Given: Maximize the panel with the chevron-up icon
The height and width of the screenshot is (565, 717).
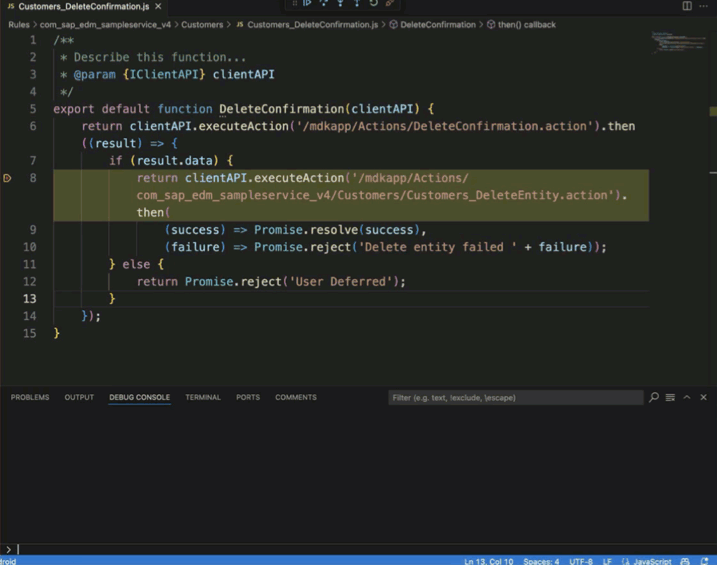Looking at the screenshot, I should coord(686,397).
